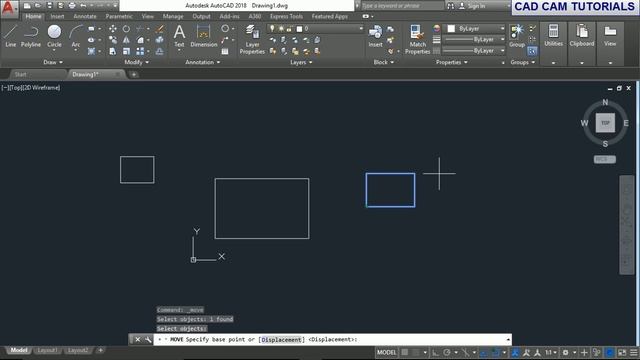Select the Array tool in Modify panel
Image resolution: width=640 pixels, height=360 pixels.
pyautogui.click(x=140, y=51)
